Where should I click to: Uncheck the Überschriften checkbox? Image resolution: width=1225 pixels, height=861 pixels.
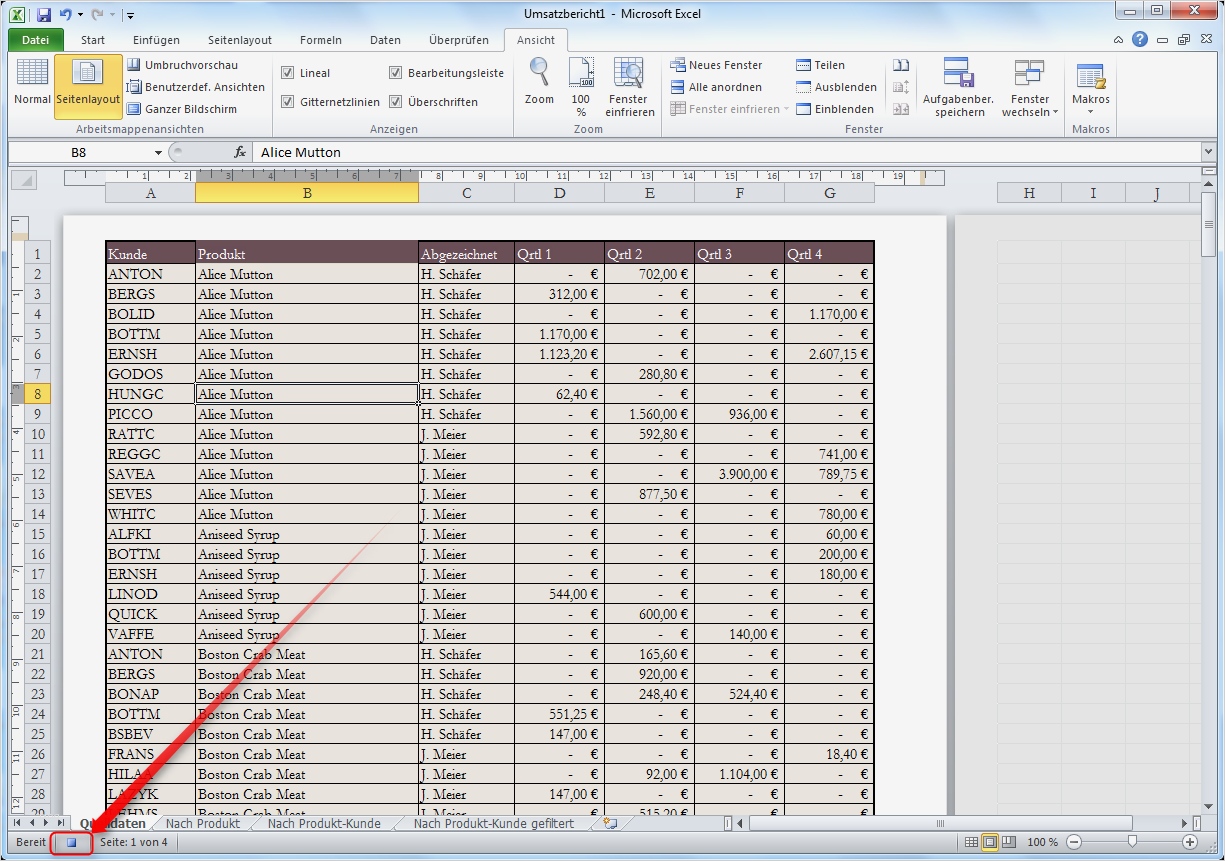click(396, 102)
